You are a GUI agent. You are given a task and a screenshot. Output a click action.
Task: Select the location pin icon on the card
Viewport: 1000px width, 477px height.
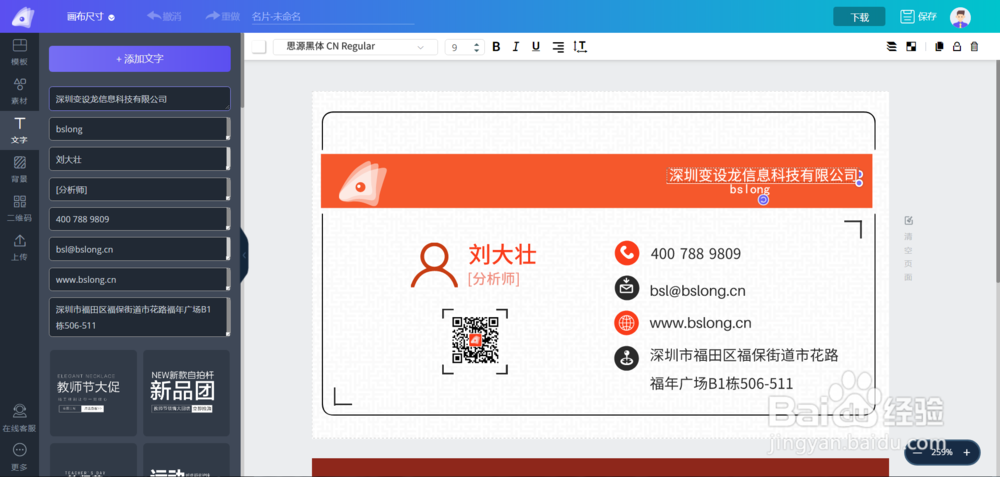click(x=627, y=357)
